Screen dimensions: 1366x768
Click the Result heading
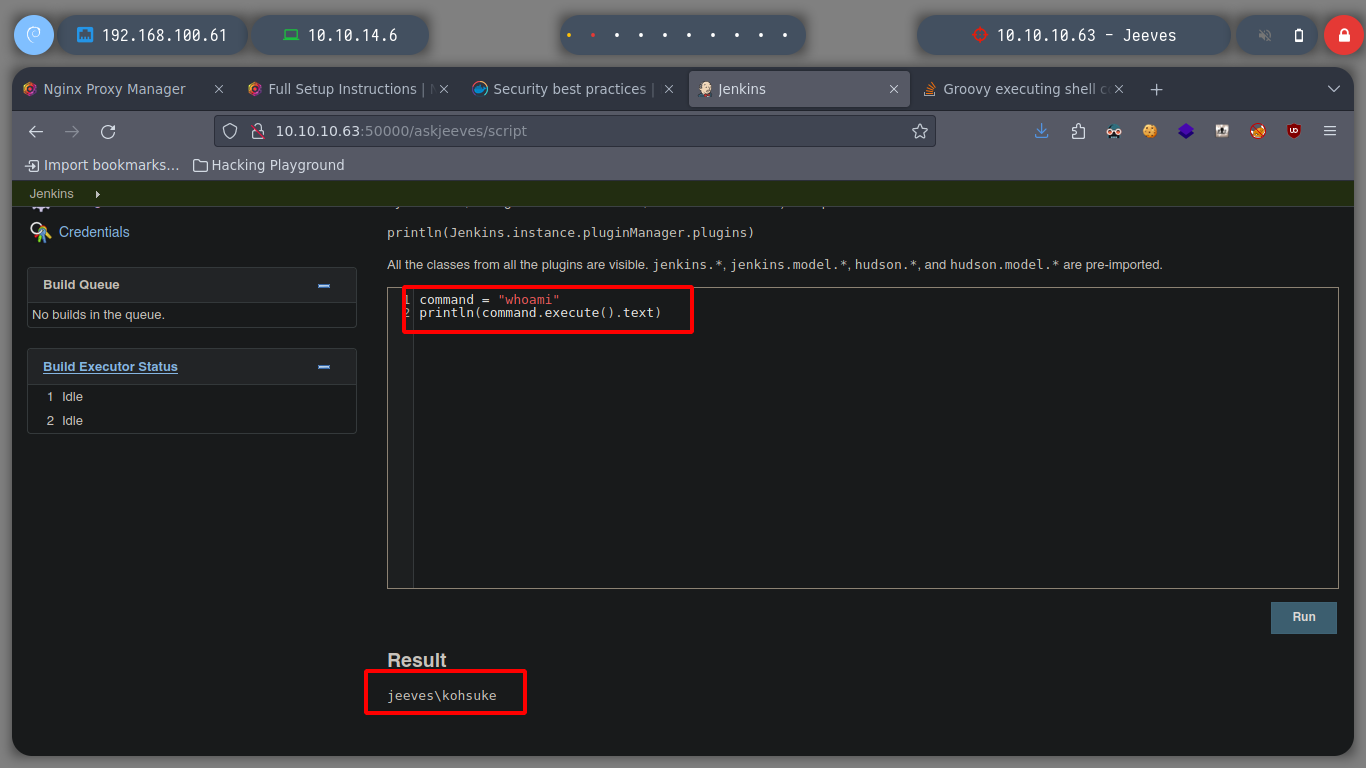417,660
